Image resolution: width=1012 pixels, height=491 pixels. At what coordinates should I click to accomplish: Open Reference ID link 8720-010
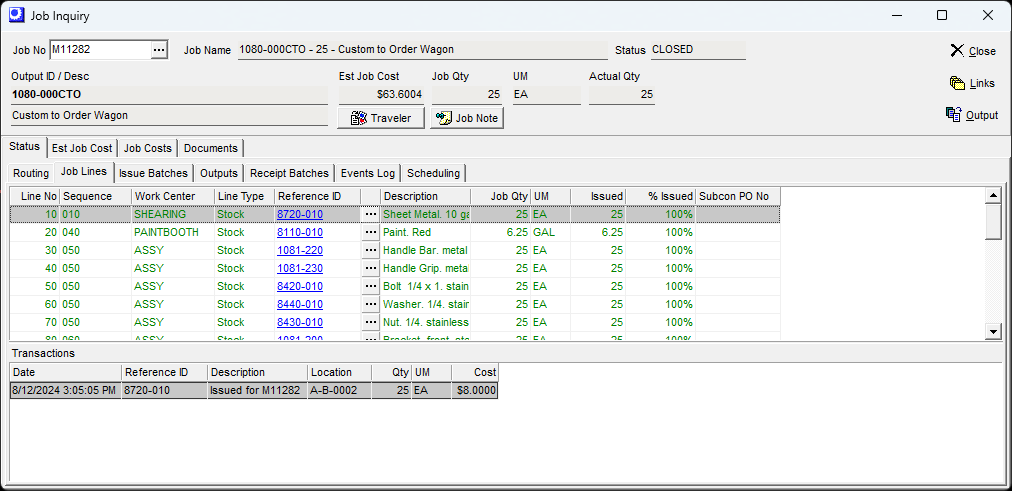pos(300,214)
